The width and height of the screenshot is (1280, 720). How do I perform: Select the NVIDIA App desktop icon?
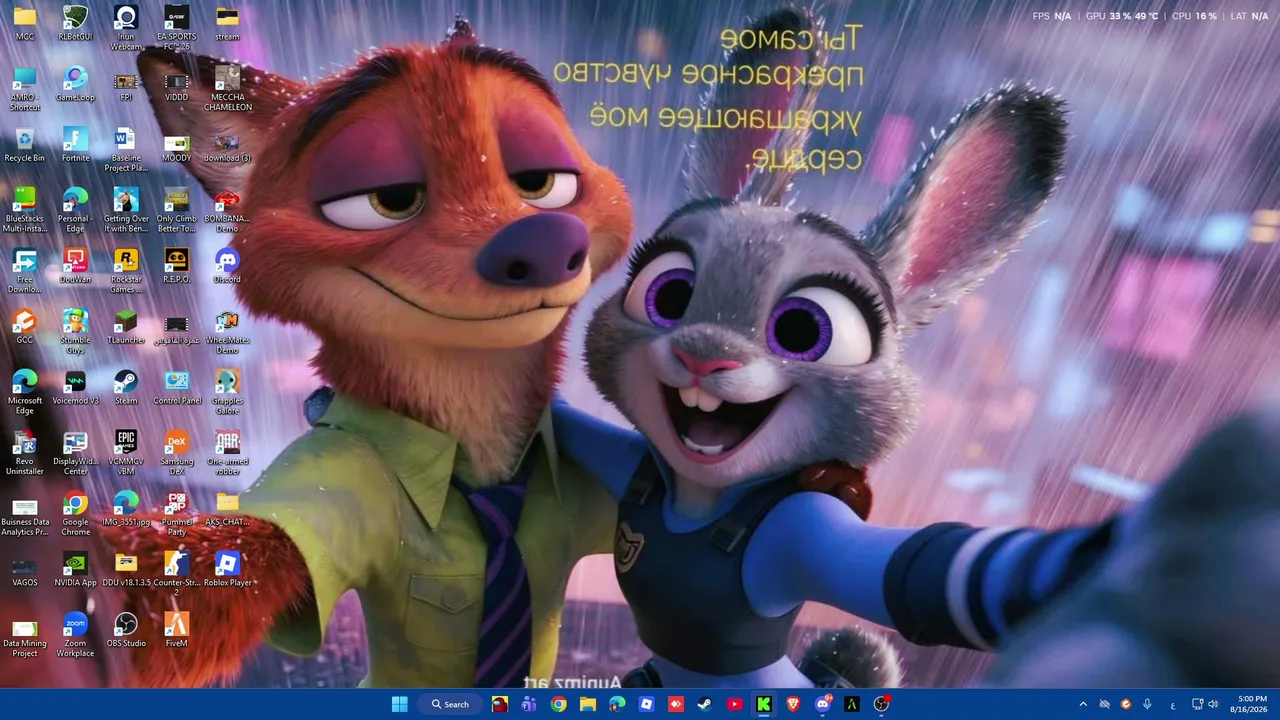coord(75,570)
